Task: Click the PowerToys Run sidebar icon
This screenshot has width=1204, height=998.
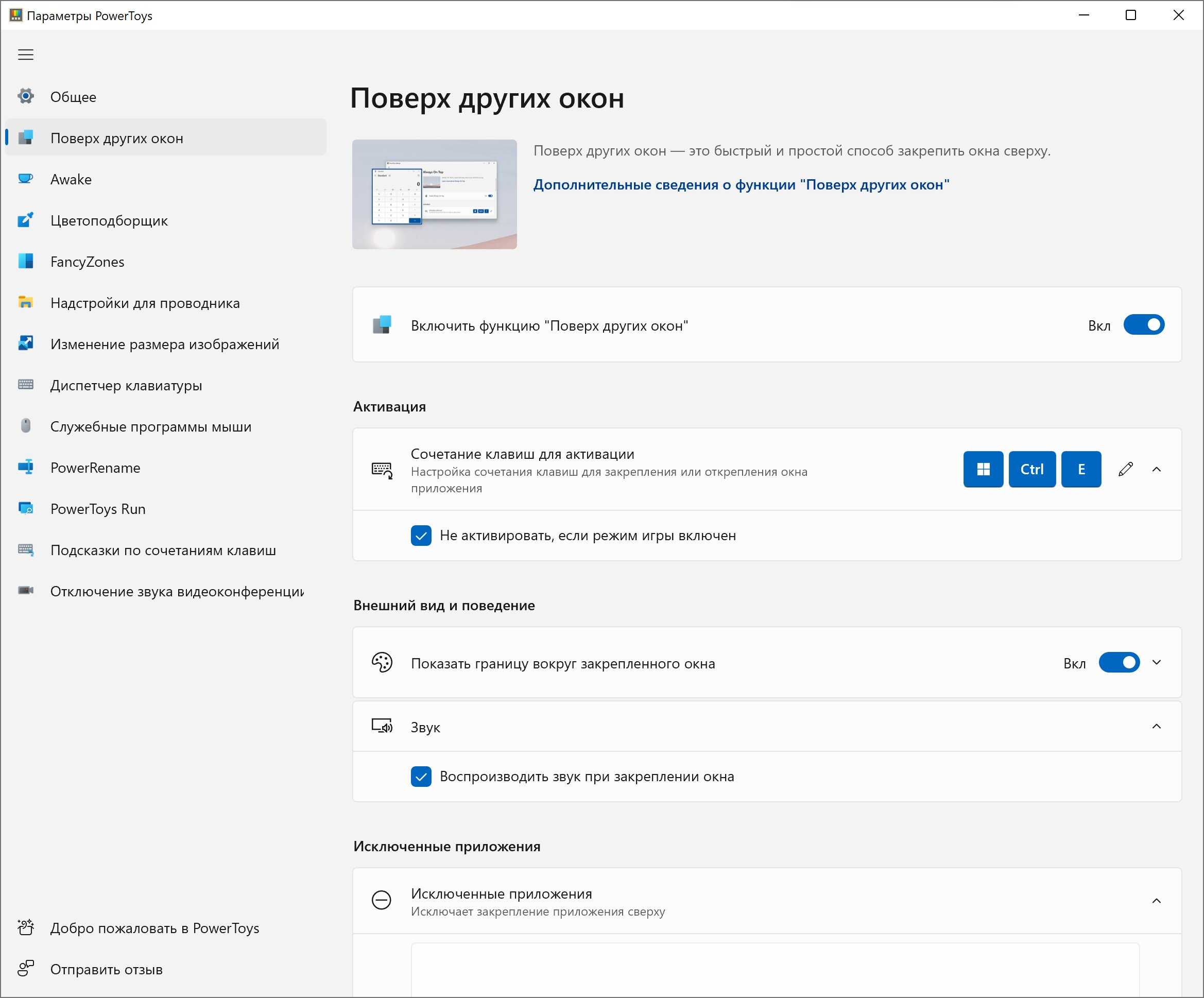Action: (x=26, y=508)
